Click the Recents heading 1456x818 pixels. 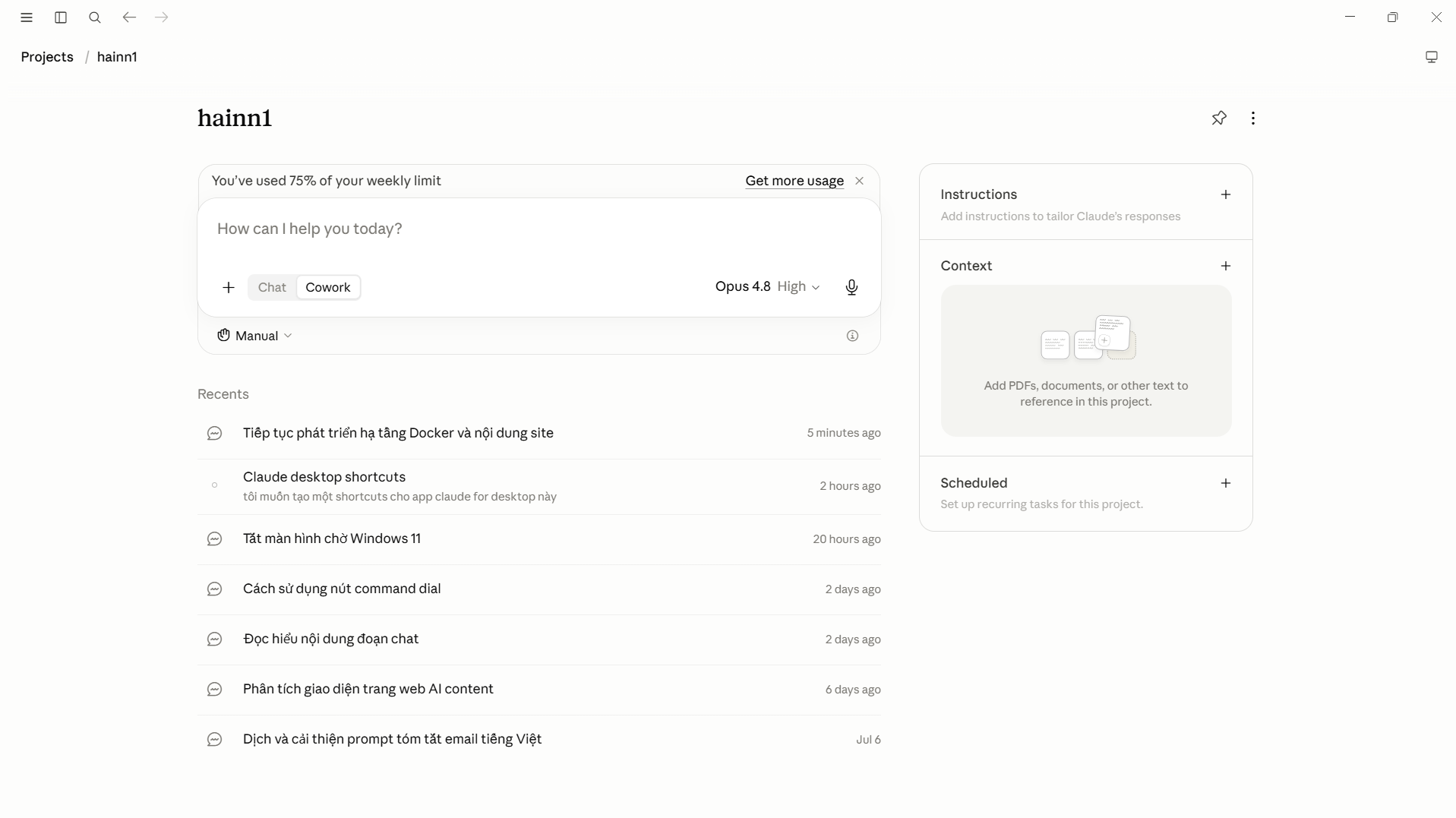[223, 394]
